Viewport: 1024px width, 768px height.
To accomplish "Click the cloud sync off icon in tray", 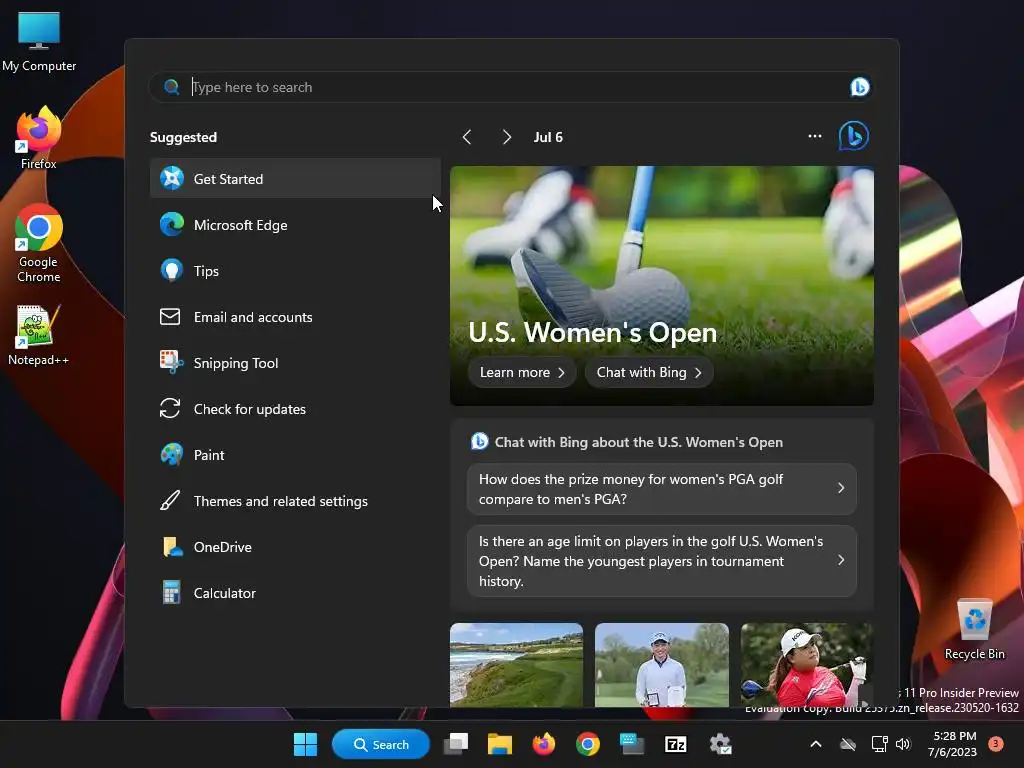I will click(x=848, y=744).
